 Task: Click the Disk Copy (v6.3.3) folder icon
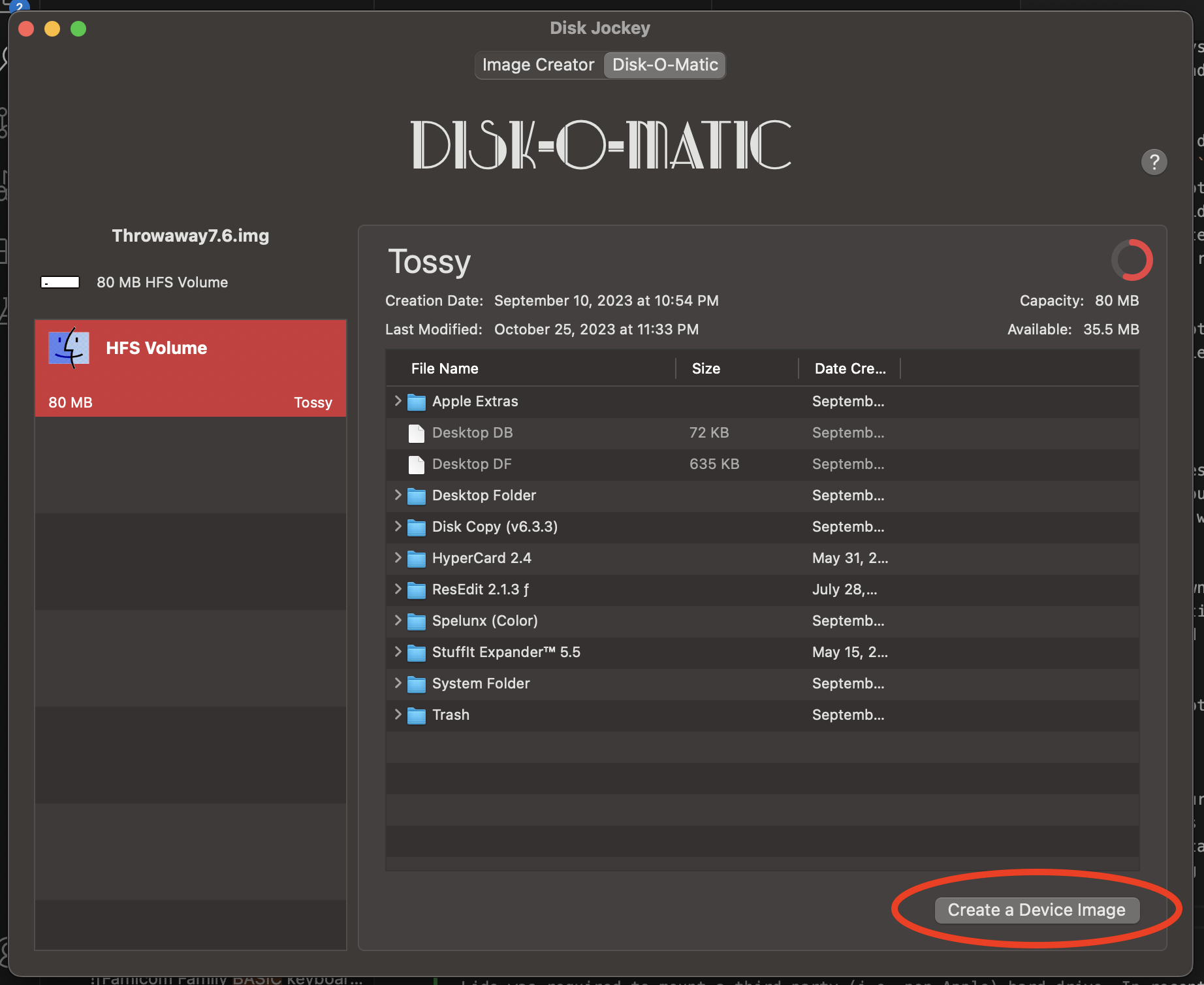[x=417, y=527]
